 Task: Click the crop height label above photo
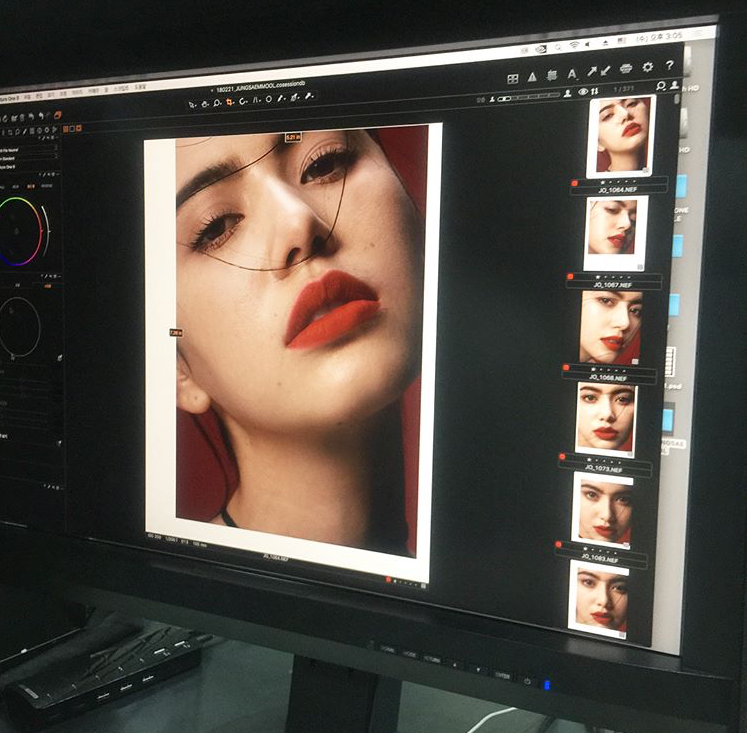tap(293, 137)
